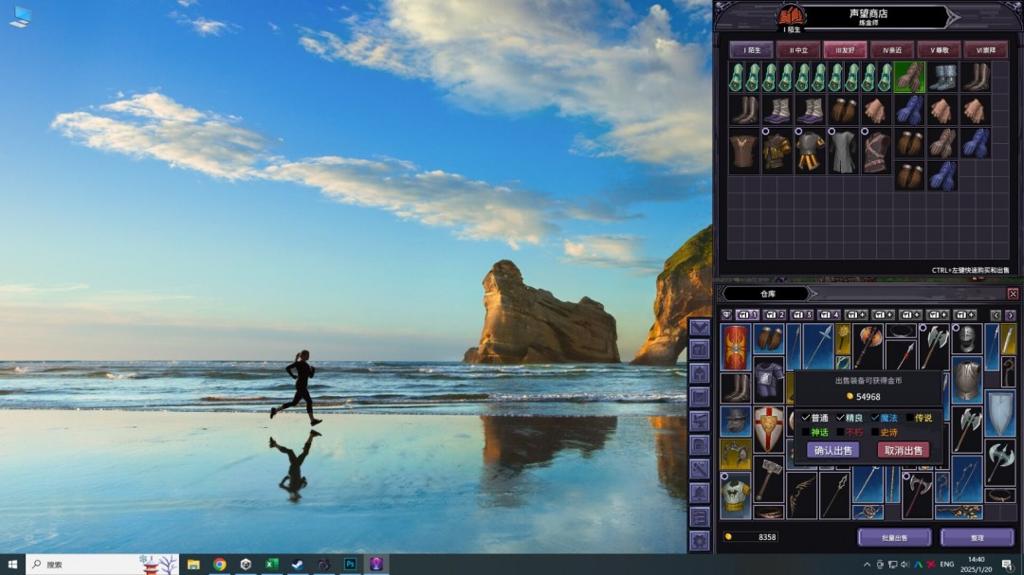Pick the steel-blue plated boots in the shop
1024x575 pixels.
pyautogui.click(x=942, y=77)
